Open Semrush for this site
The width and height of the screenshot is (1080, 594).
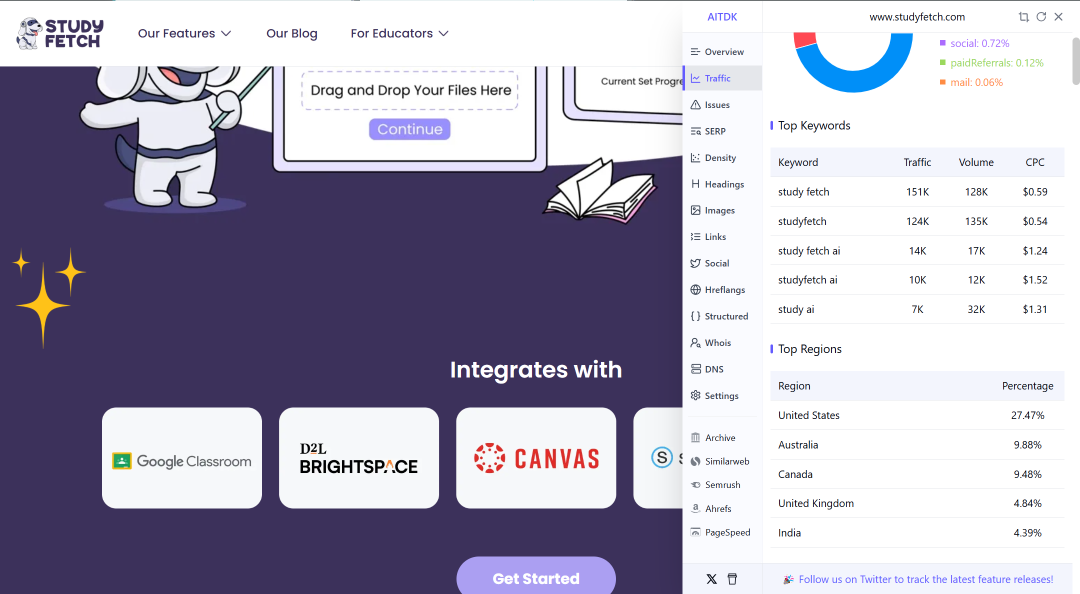[716, 485]
